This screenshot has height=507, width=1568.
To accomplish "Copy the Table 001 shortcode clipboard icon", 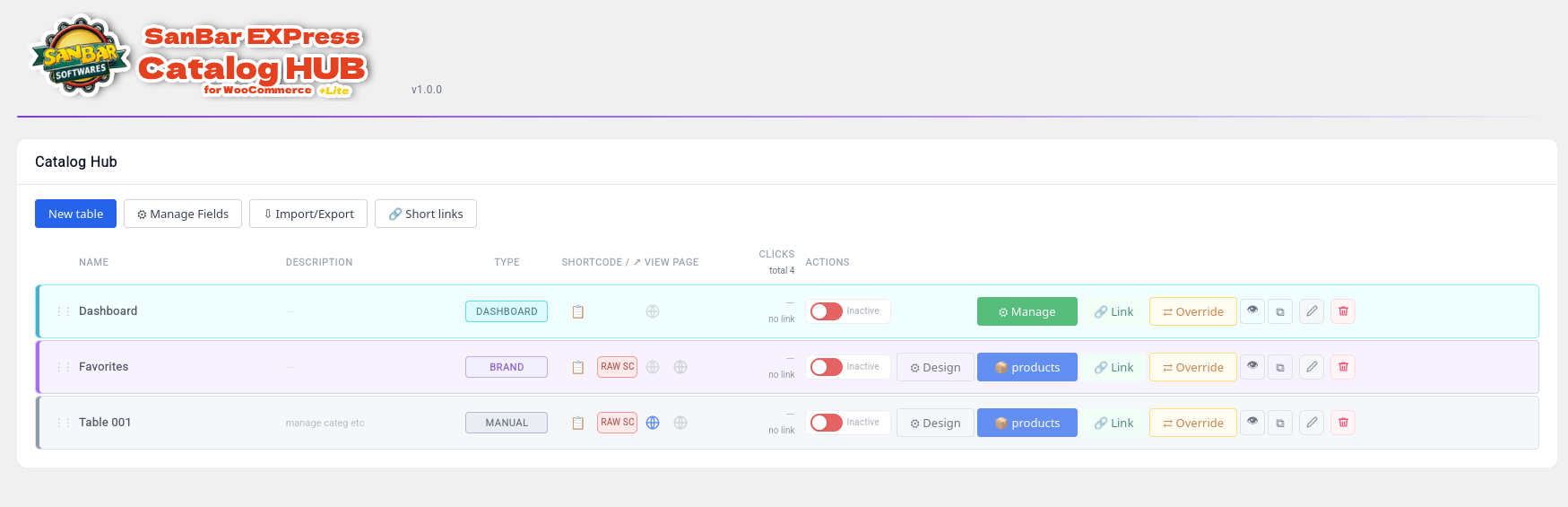I will [x=578, y=423].
